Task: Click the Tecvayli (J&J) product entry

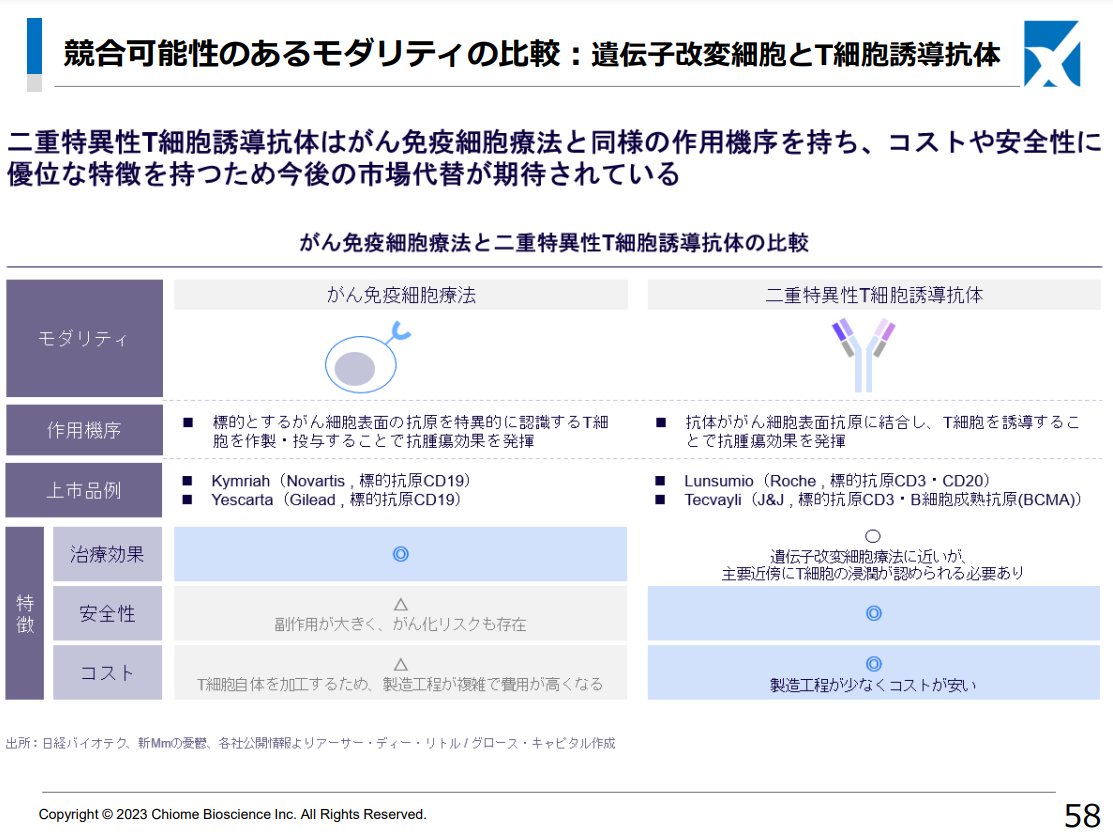Action: 883,500
